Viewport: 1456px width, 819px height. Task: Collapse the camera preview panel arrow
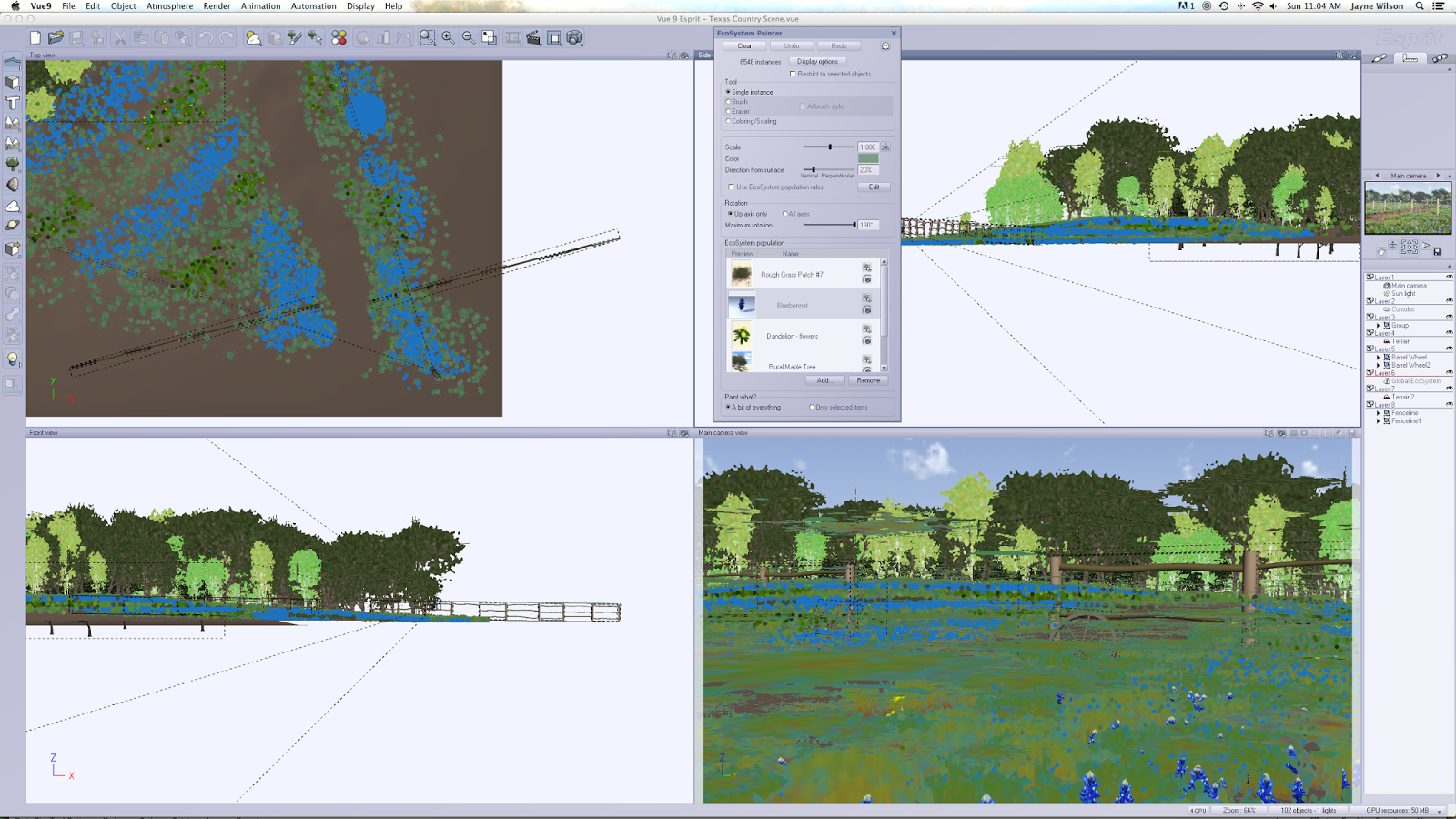click(1449, 176)
